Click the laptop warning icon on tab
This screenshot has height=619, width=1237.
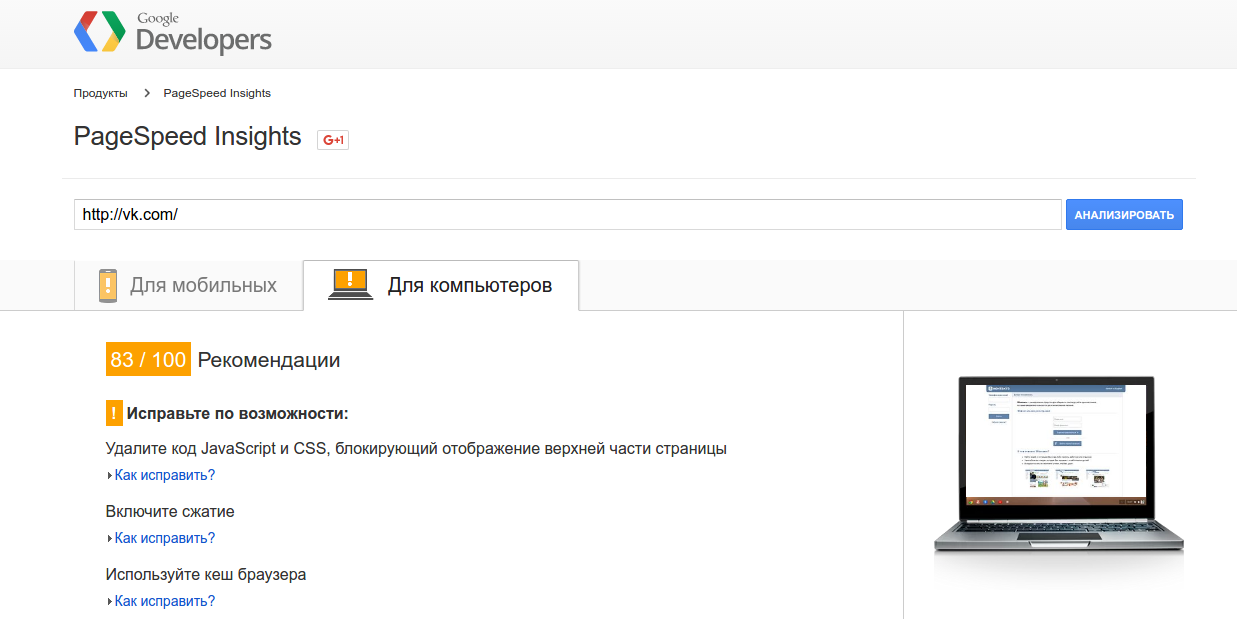coord(351,285)
